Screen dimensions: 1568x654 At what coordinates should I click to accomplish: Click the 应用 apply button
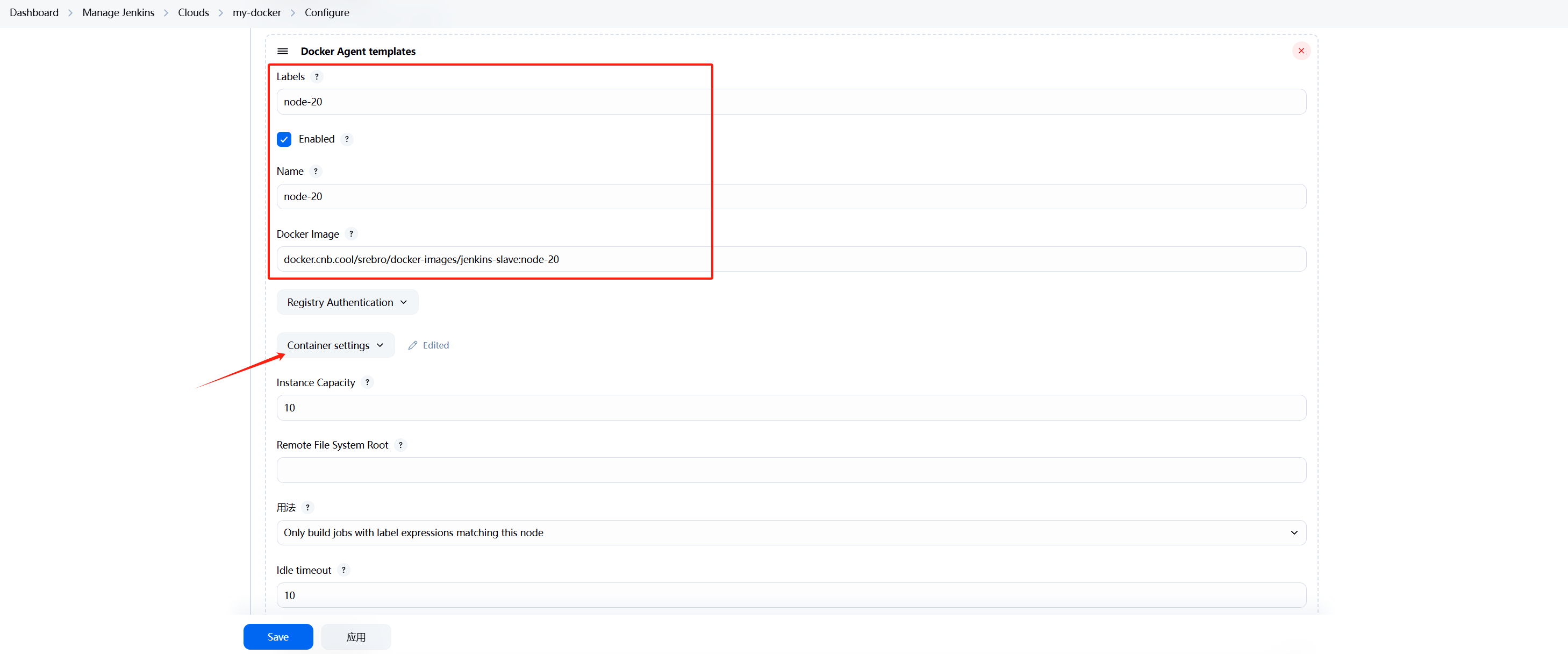click(x=356, y=637)
